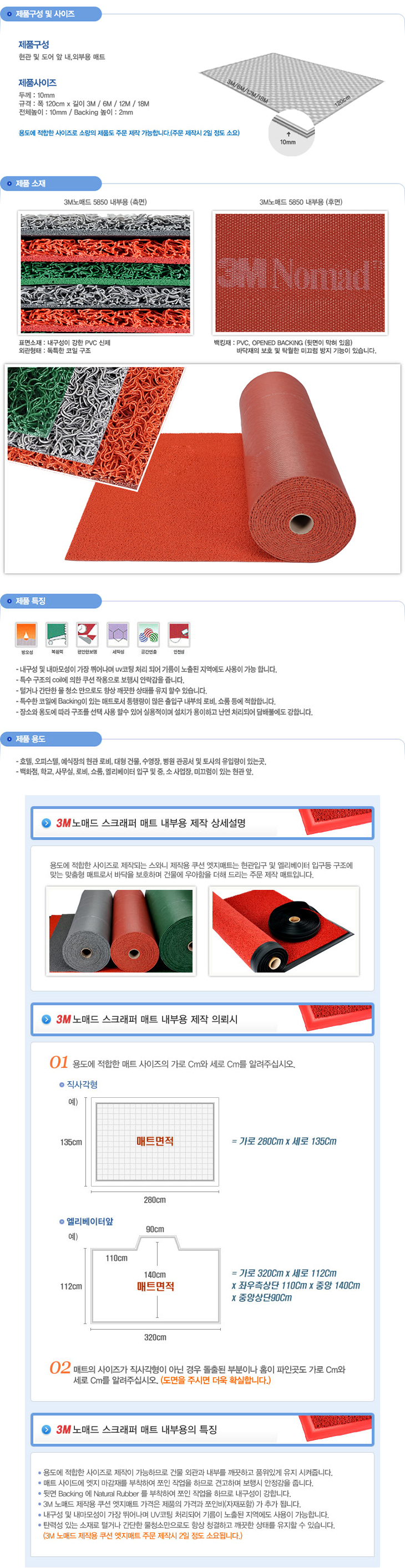Screen dimensions: 405x1568
Task: Click the 안전성 red feature icon
Action: pyautogui.click(x=179, y=634)
